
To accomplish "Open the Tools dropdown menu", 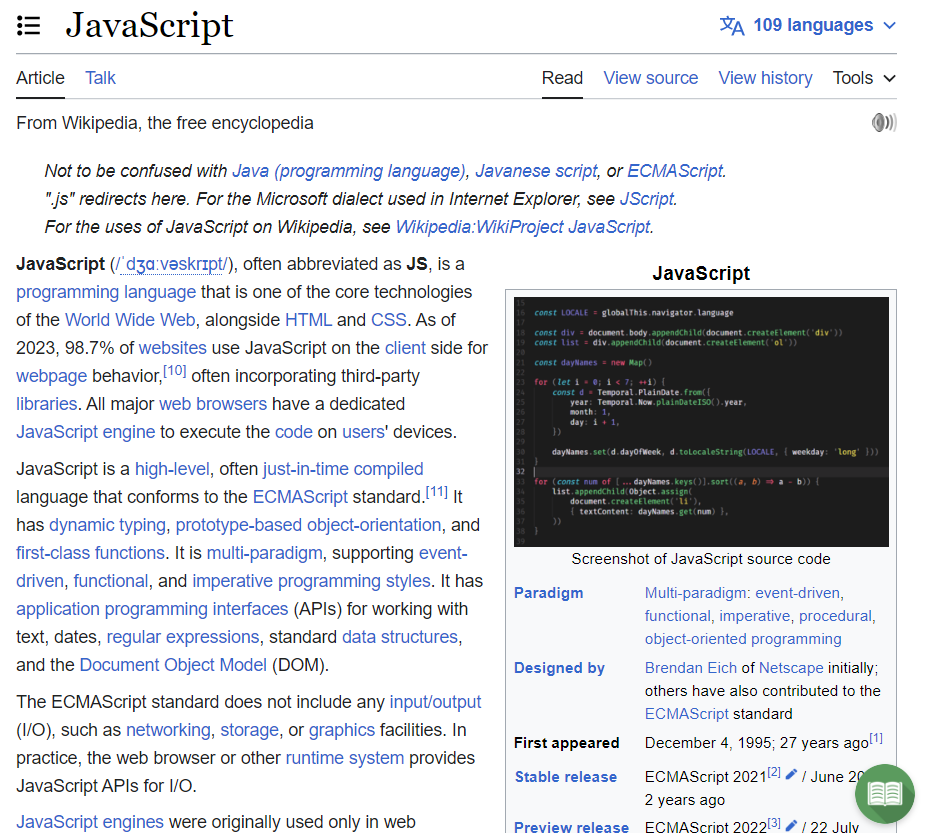I will (x=864, y=78).
